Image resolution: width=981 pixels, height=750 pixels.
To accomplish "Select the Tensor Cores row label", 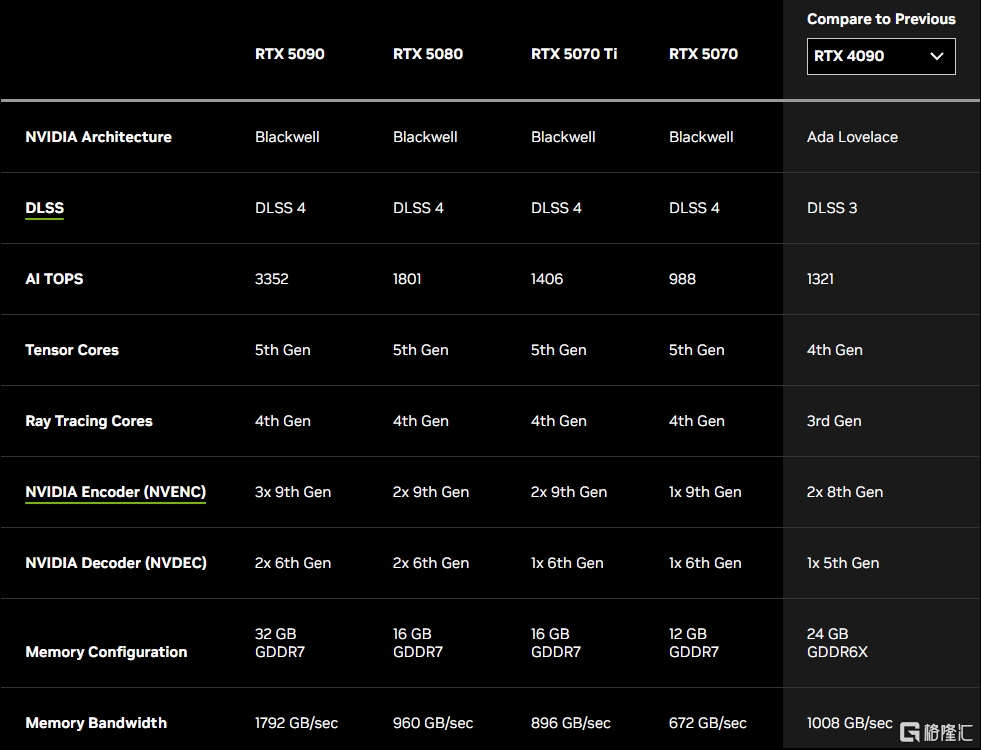I will [x=72, y=350].
